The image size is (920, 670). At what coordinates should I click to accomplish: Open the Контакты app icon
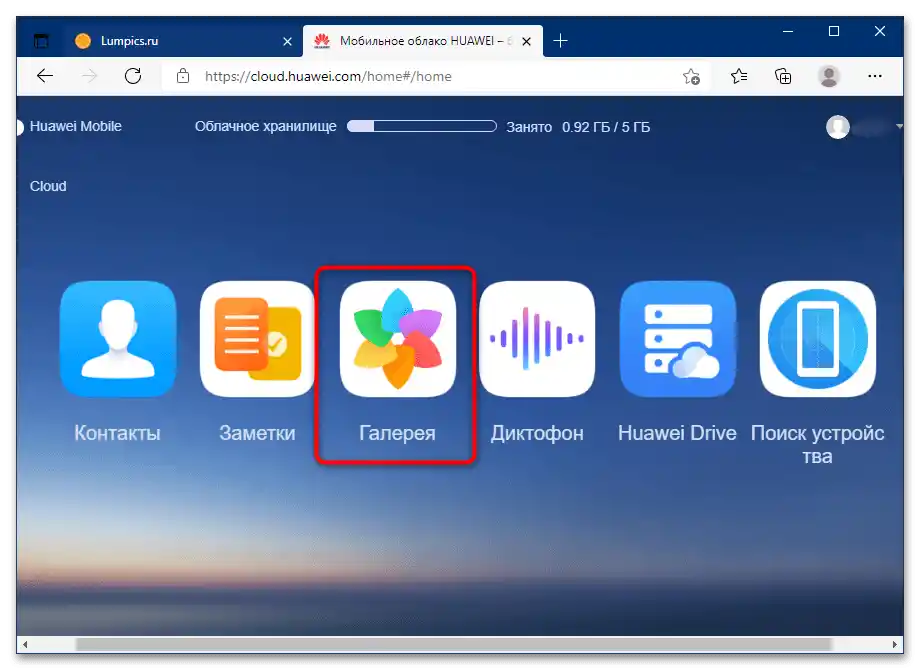[x=118, y=339]
